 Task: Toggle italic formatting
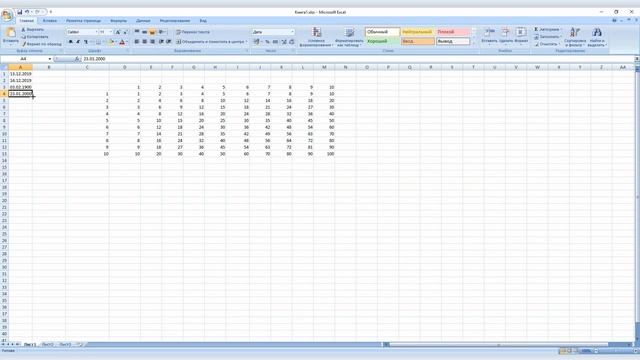point(78,42)
